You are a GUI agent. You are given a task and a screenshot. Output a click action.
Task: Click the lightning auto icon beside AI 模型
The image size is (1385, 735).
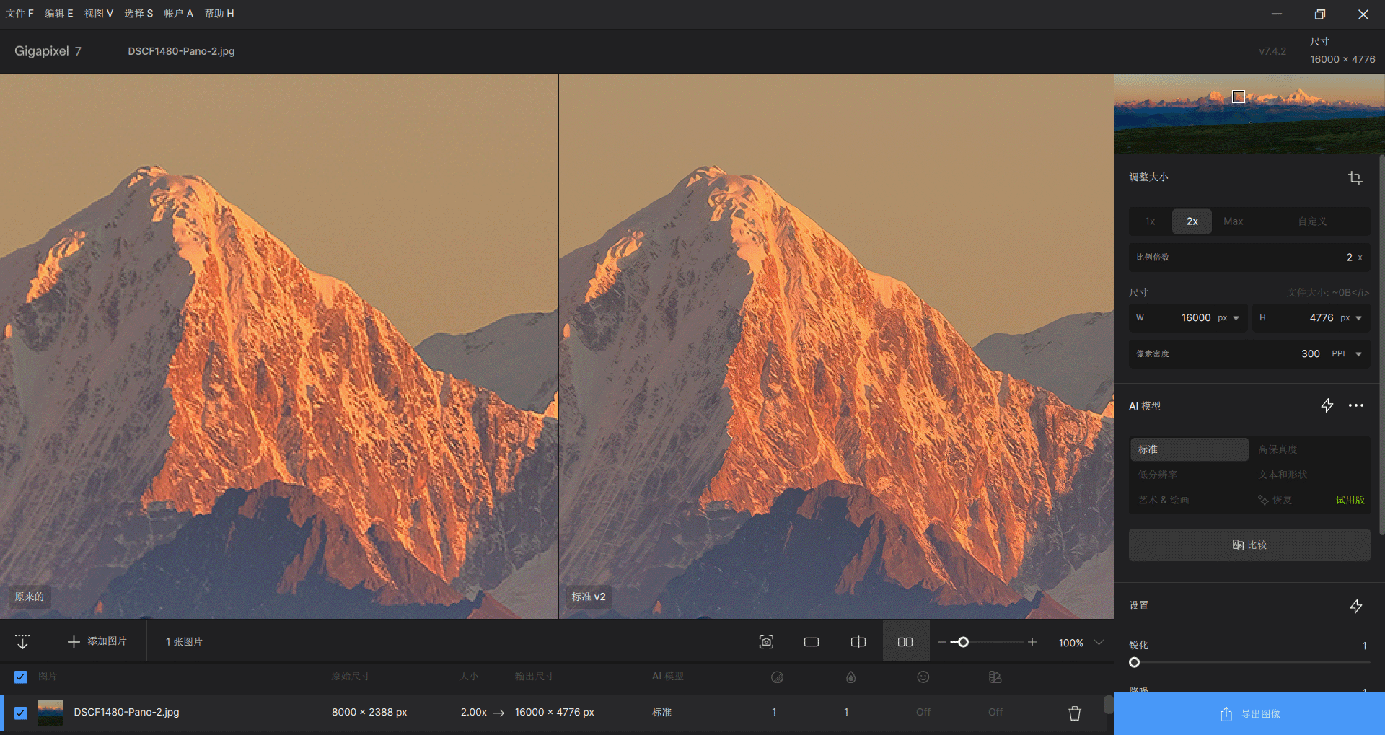click(x=1327, y=406)
